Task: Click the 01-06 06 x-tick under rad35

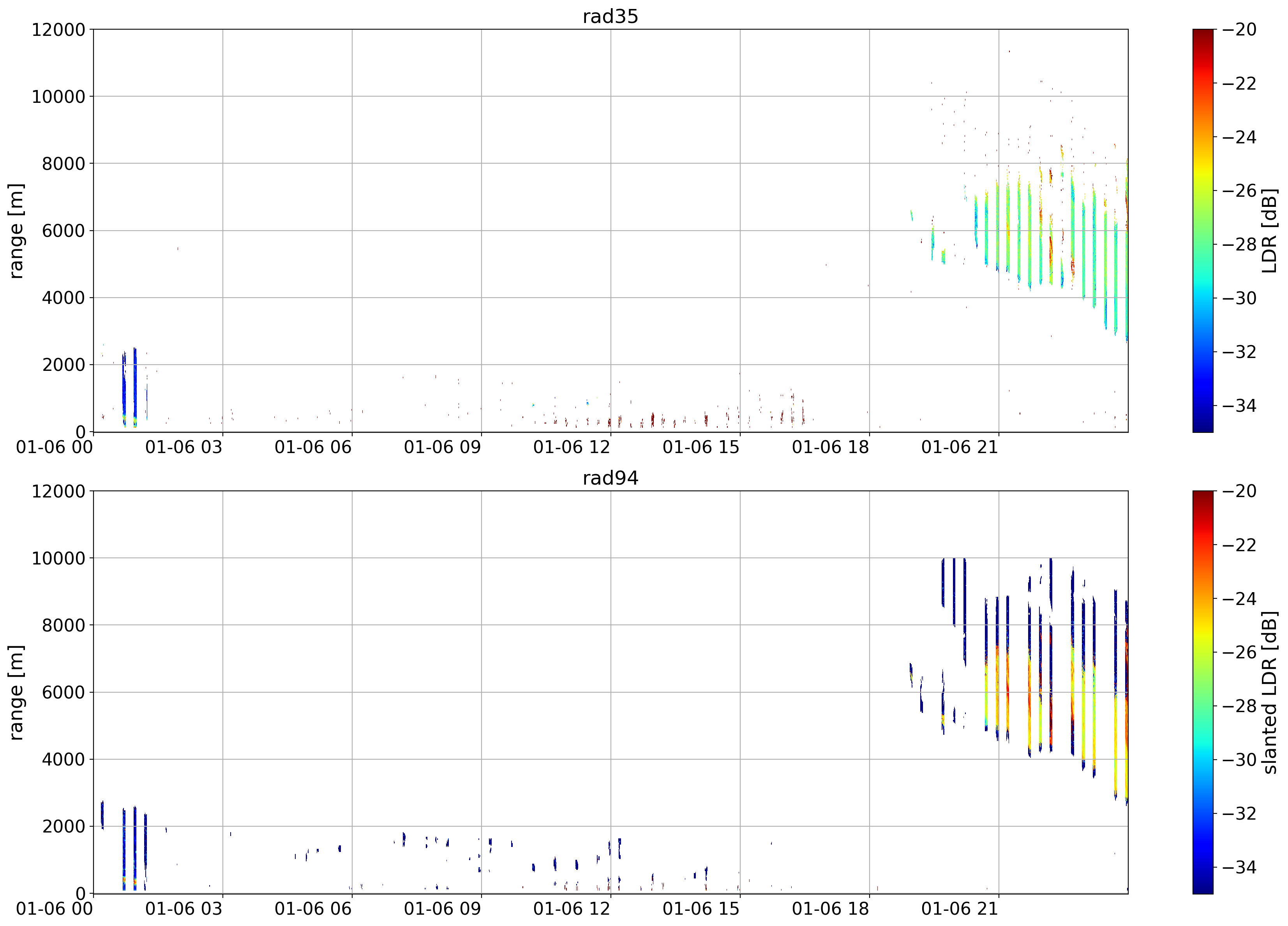Action: coord(314,447)
